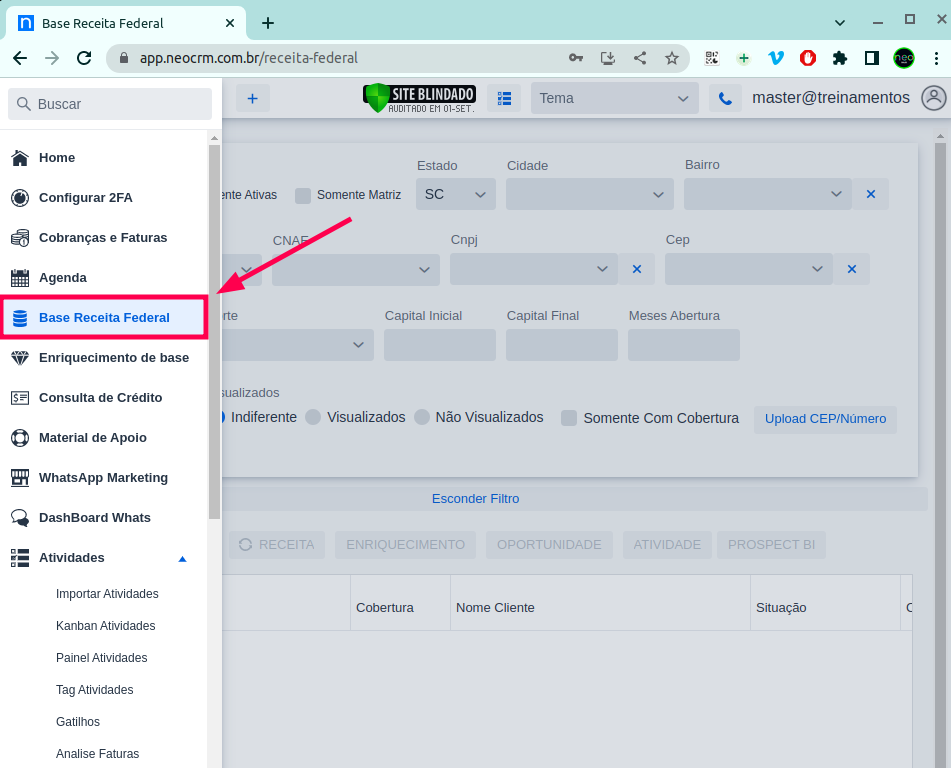Click the Agenda calendar icon
Screen dimensions: 951x768
[x=20, y=278]
